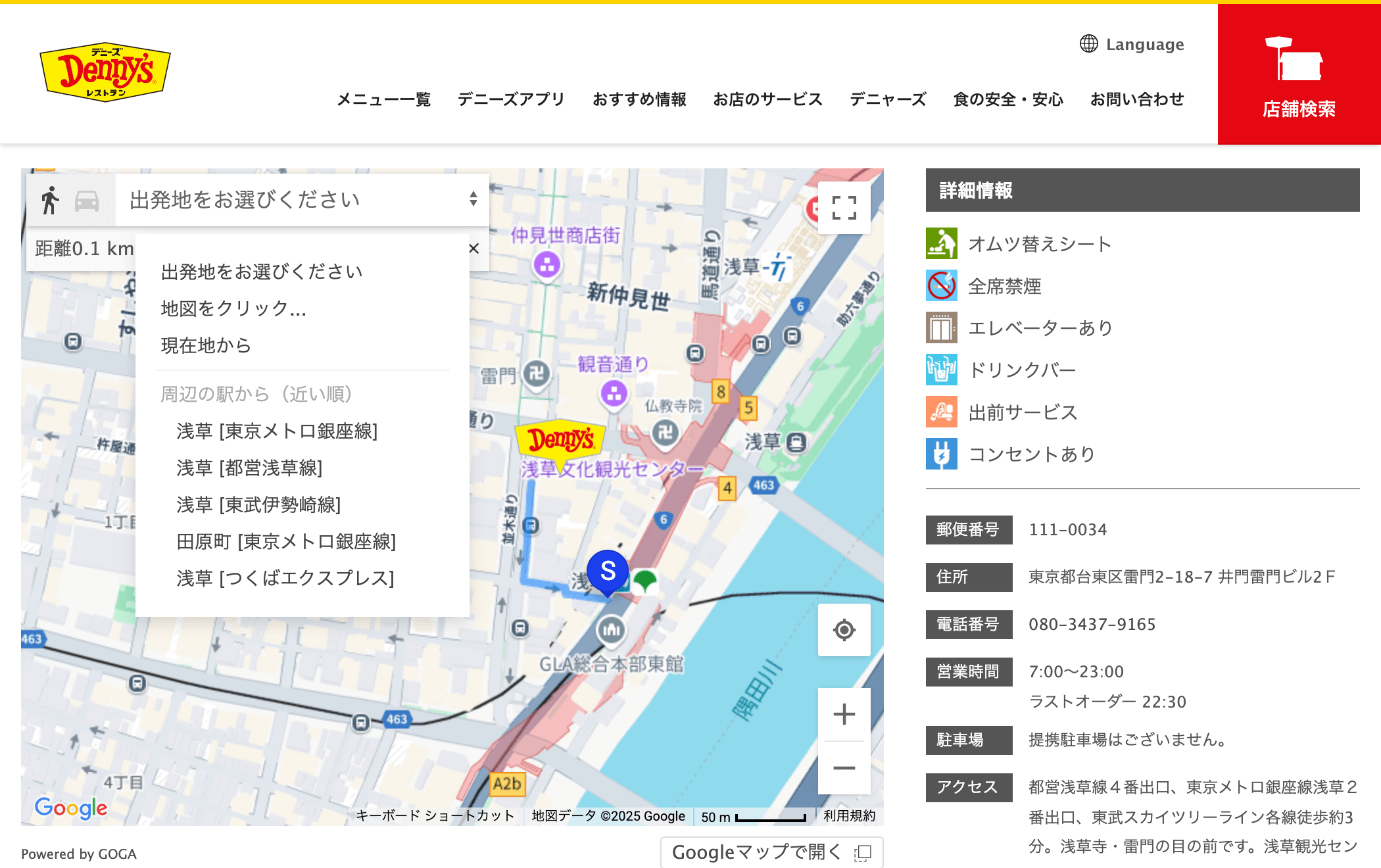The image size is (1381, 868).
Task: Click the ドリンクバー icon
Action: click(942, 370)
